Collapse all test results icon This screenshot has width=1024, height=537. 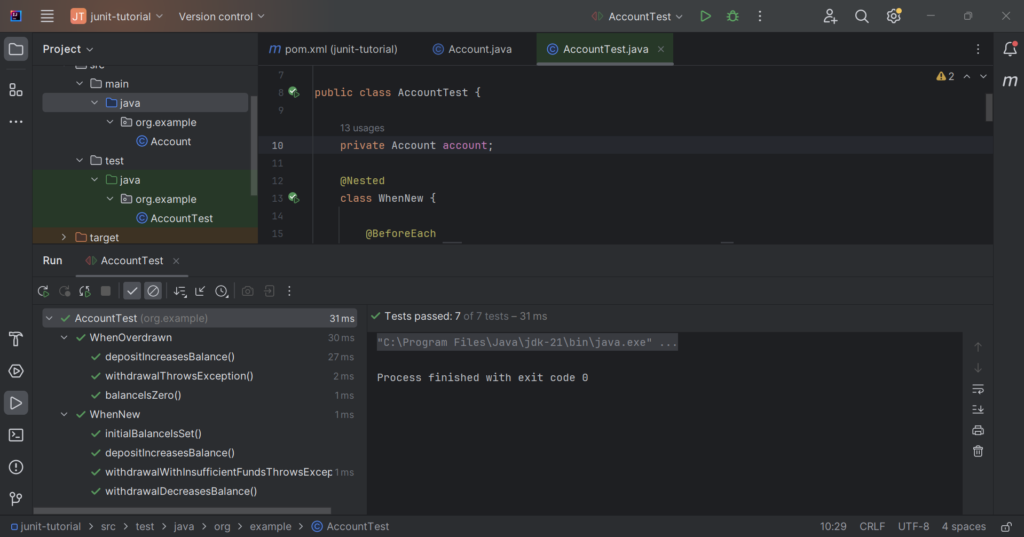[200, 291]
